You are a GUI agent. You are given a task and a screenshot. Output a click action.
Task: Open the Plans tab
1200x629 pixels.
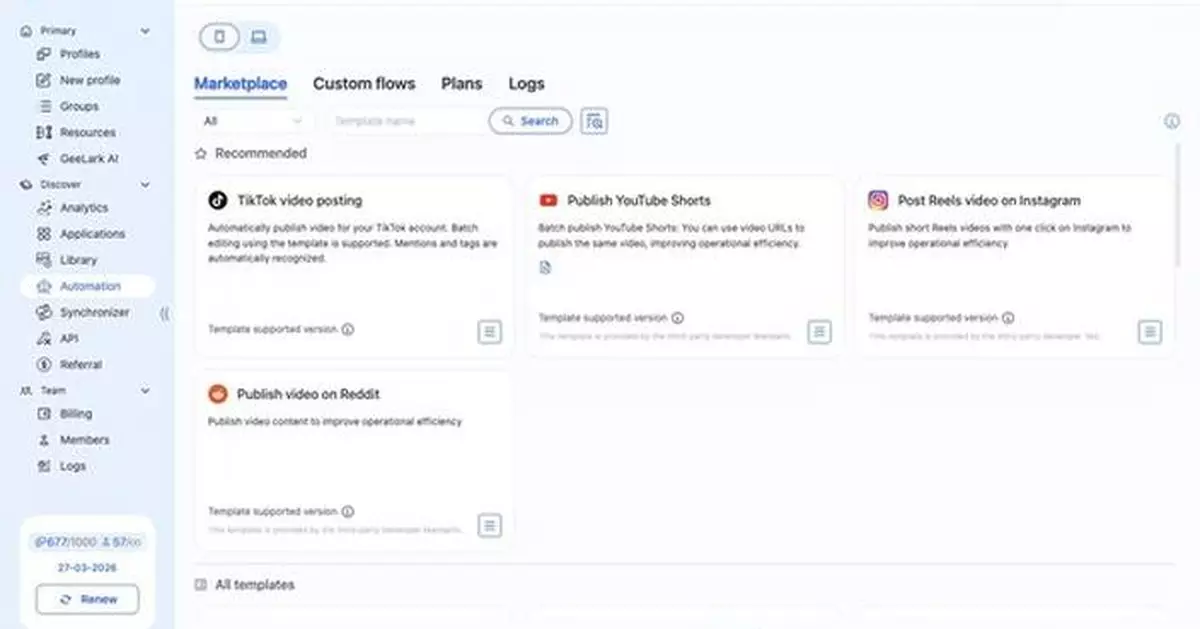click(x=461, y=84)
